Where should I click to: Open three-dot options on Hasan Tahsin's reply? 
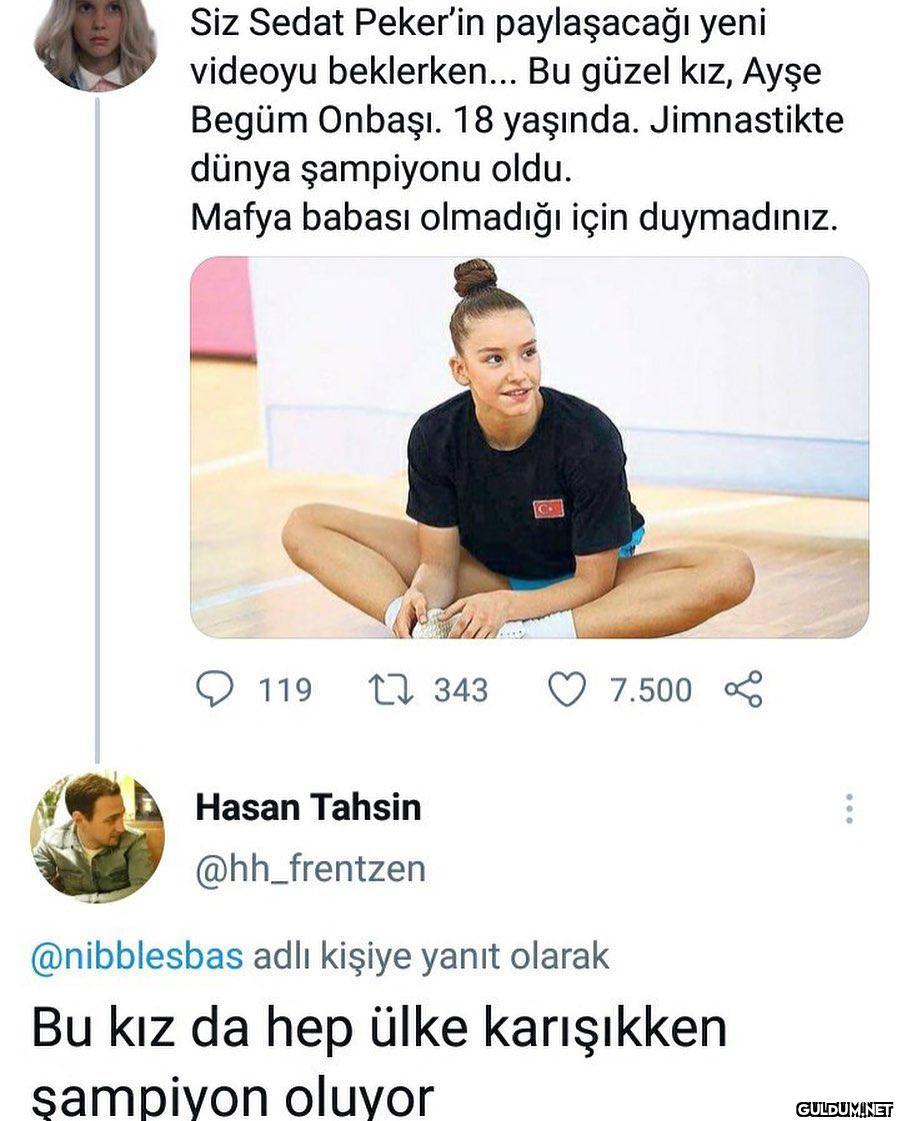tap(849, 808)
